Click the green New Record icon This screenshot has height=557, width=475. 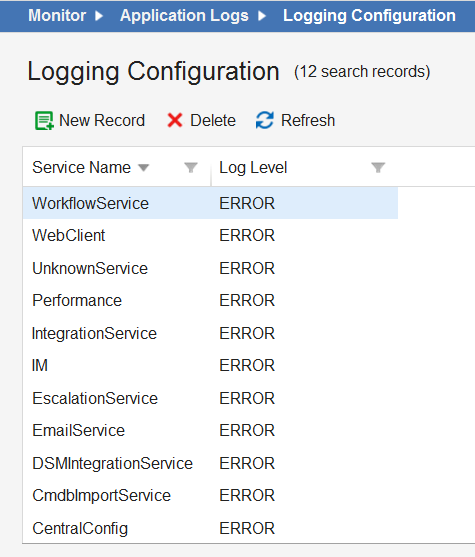44,121
